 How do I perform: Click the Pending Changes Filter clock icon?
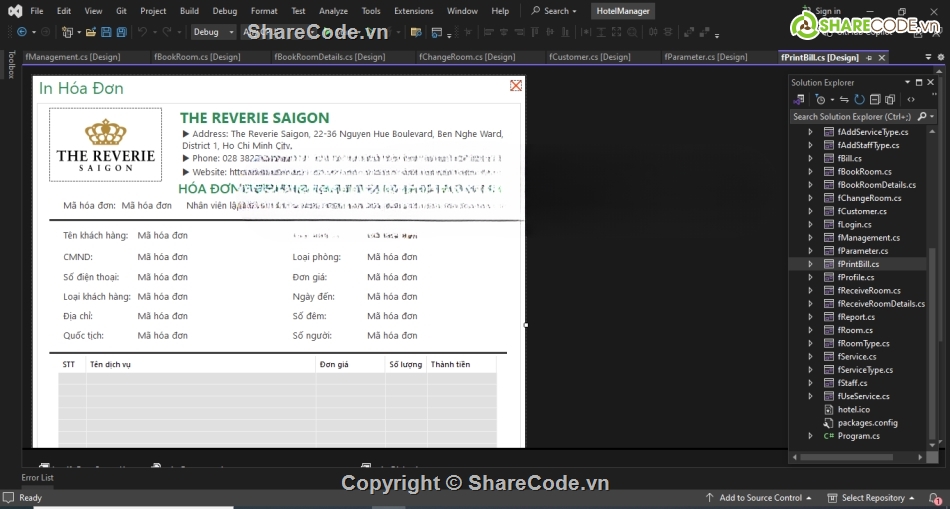click(821, 99)
